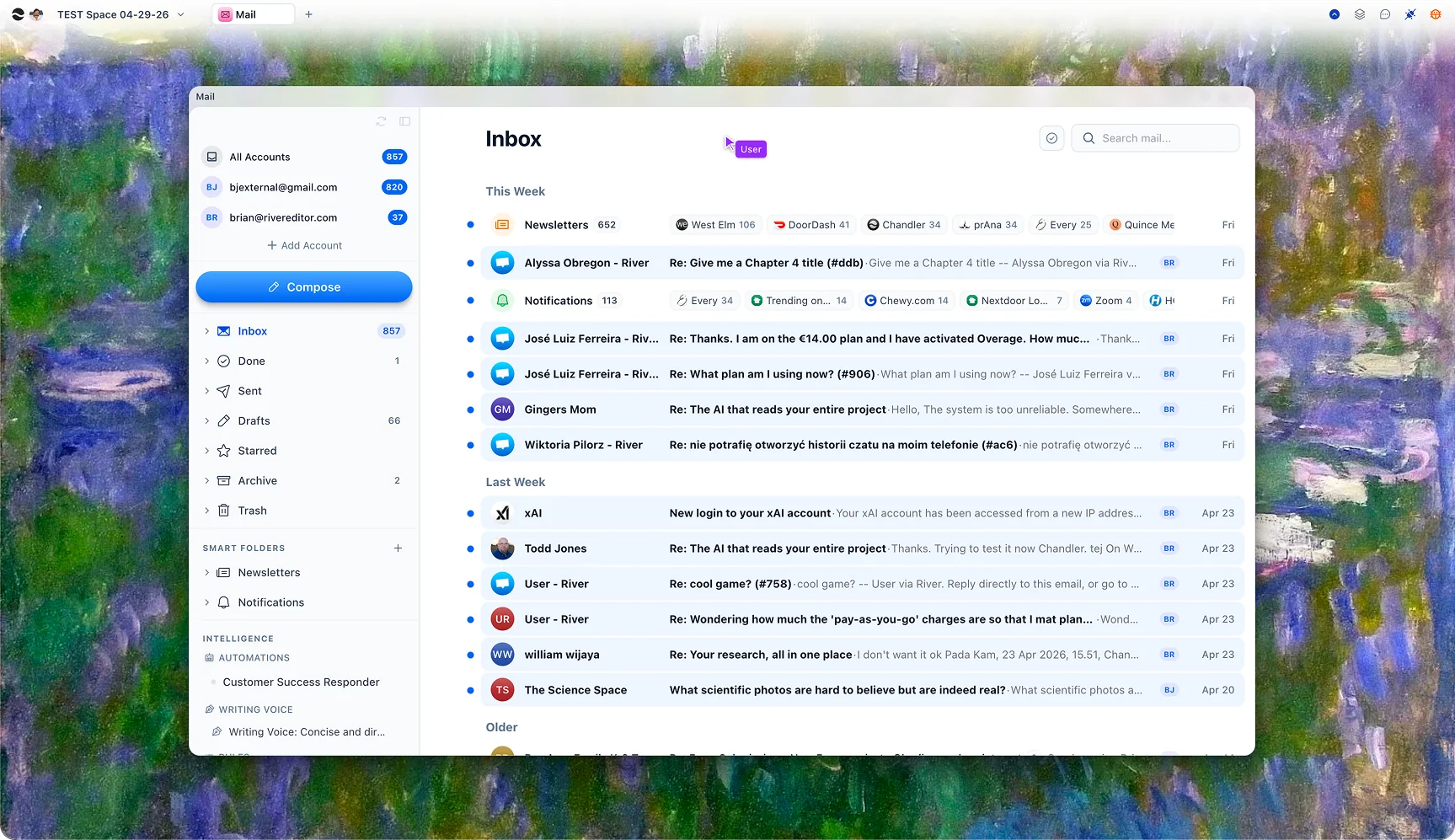
Task: Click the green bell Notifications group icon
Action: coord(502,301)
